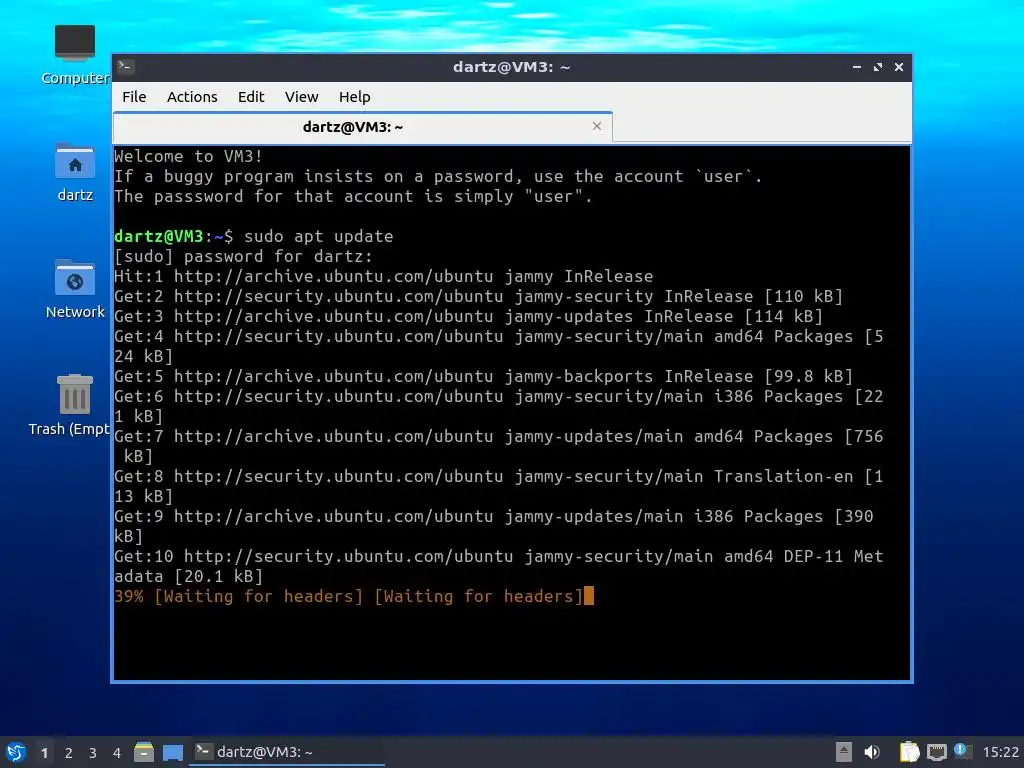Click the 'Get:7' jammy-updates amd64 line
Image resolution: width=1024 pixels, height=768 pixels.
(499, 447)
